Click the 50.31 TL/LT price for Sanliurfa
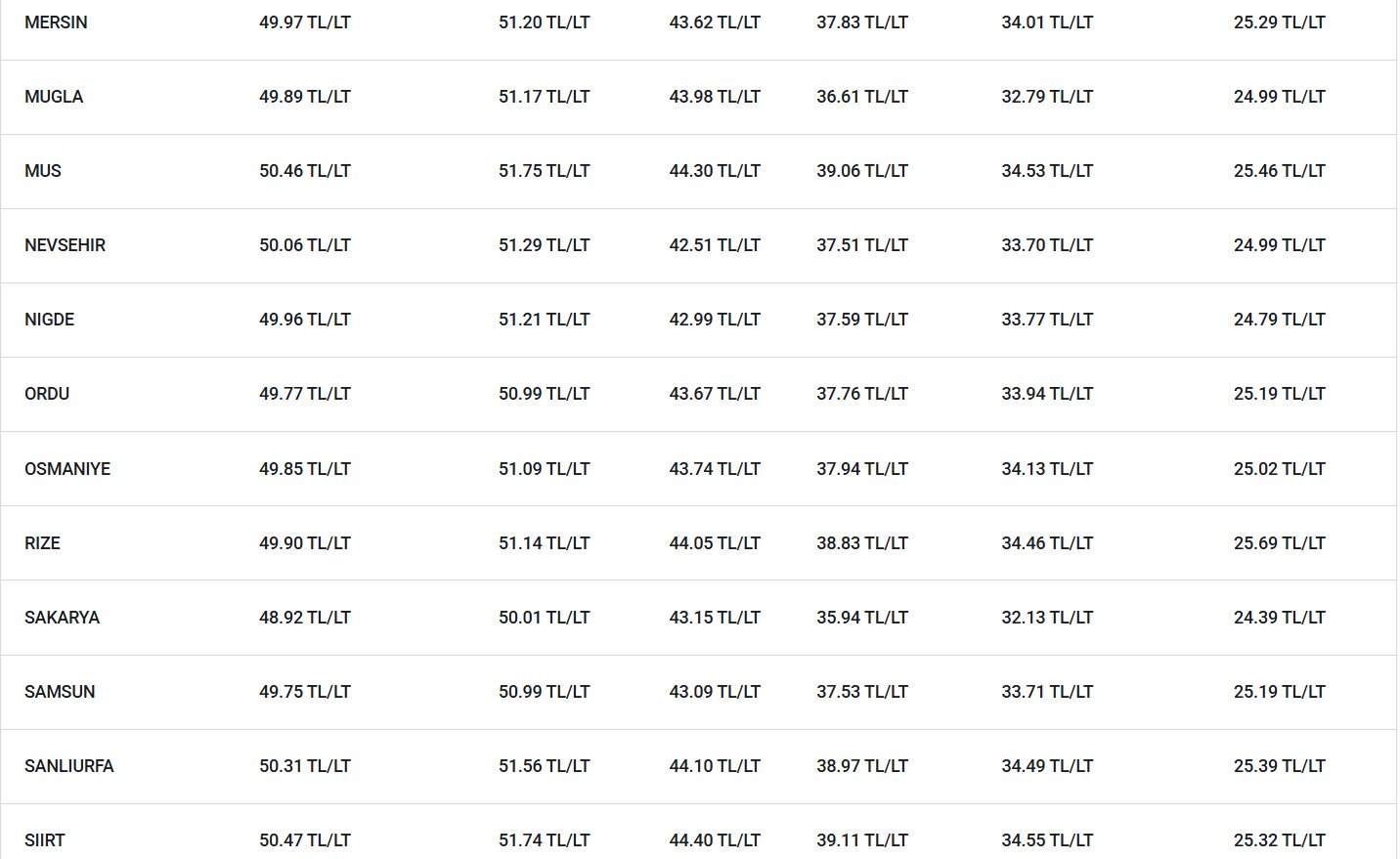Screen dimensions: 1400x859 pyautogui.click(x=305, y=766)
